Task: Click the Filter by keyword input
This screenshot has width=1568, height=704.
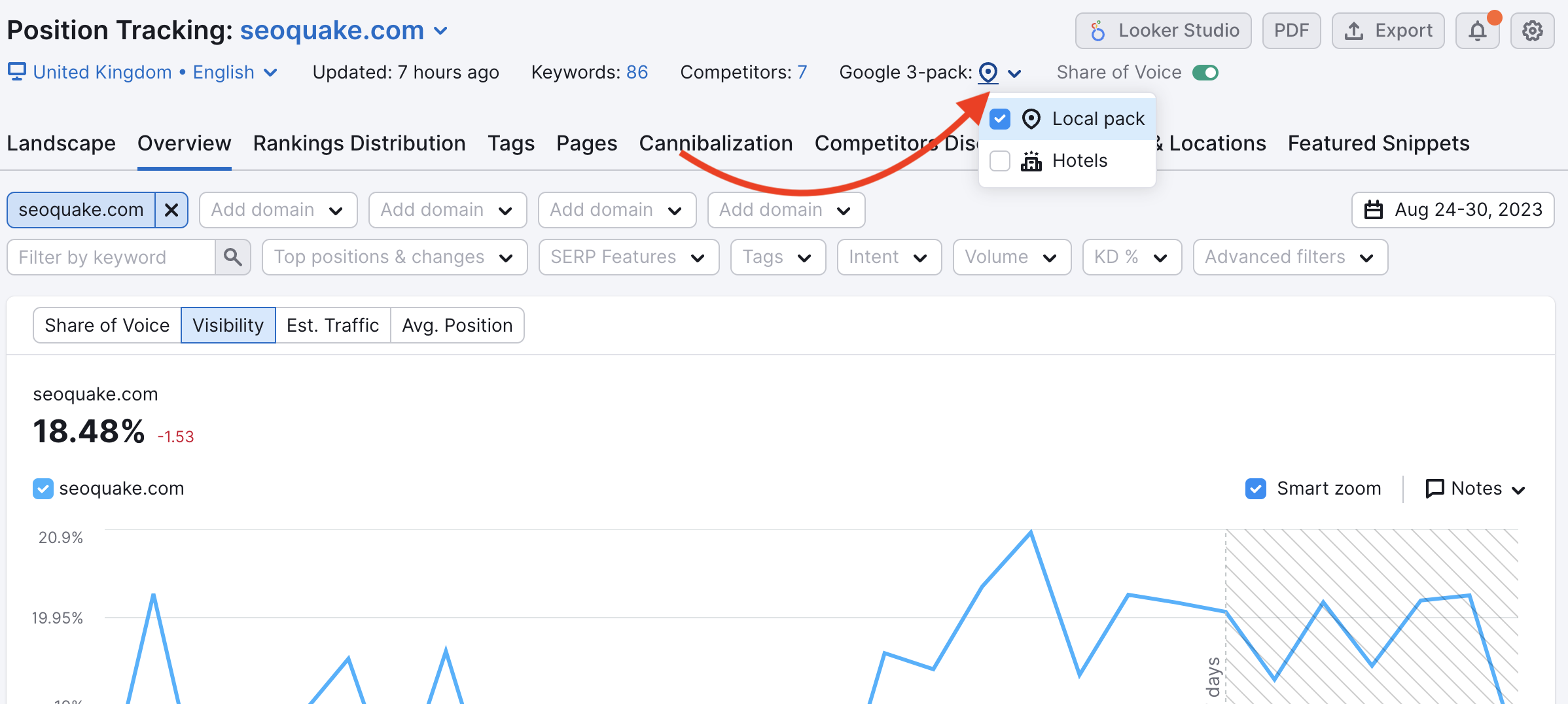Action: pyautogui.click(x=111, y=257)
